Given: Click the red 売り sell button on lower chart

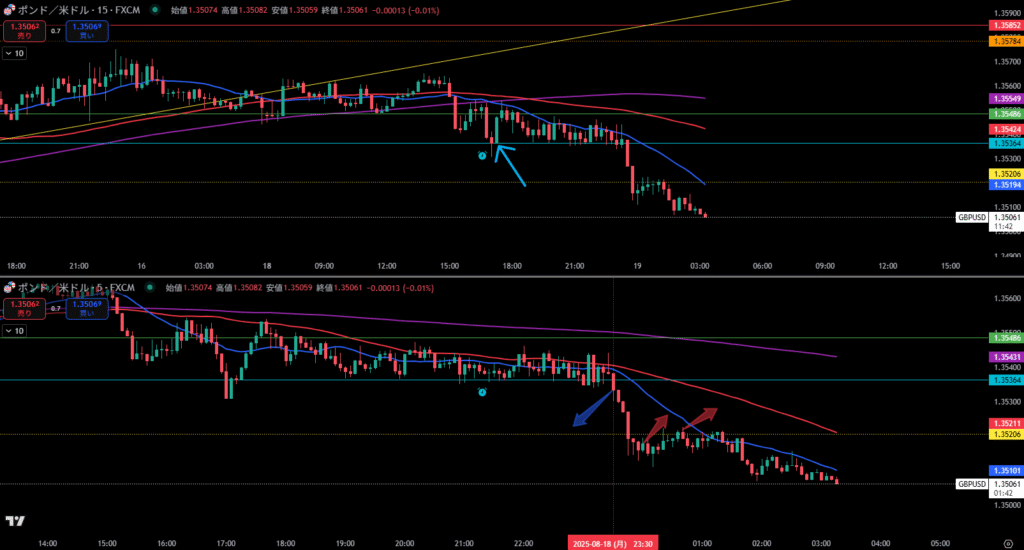Looking at the screenshot, I should (x=18, y=308).
